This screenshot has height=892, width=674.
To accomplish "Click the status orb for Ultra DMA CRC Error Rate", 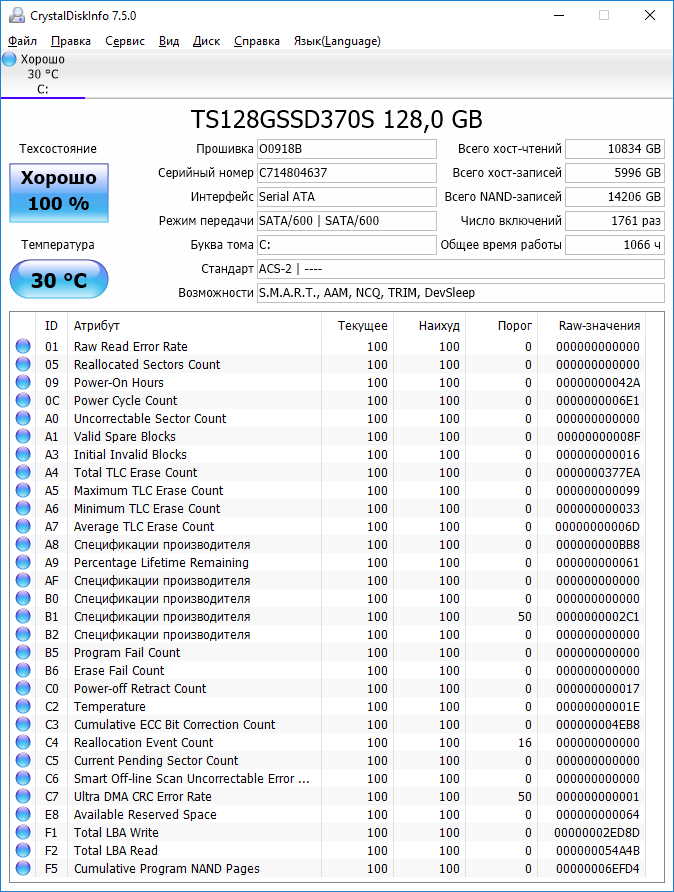I will click(23, 796).
